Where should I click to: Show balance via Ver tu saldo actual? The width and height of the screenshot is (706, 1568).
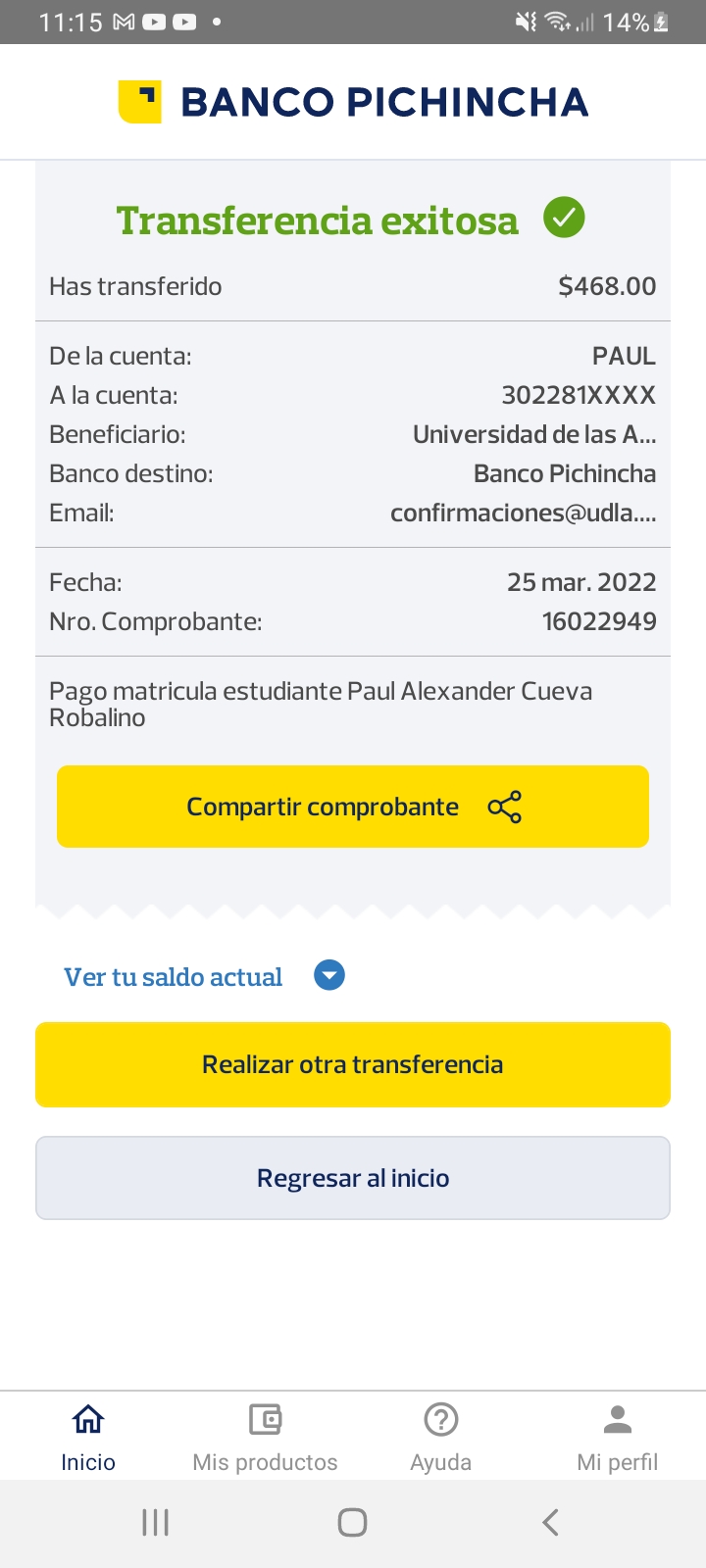point(173,977)
